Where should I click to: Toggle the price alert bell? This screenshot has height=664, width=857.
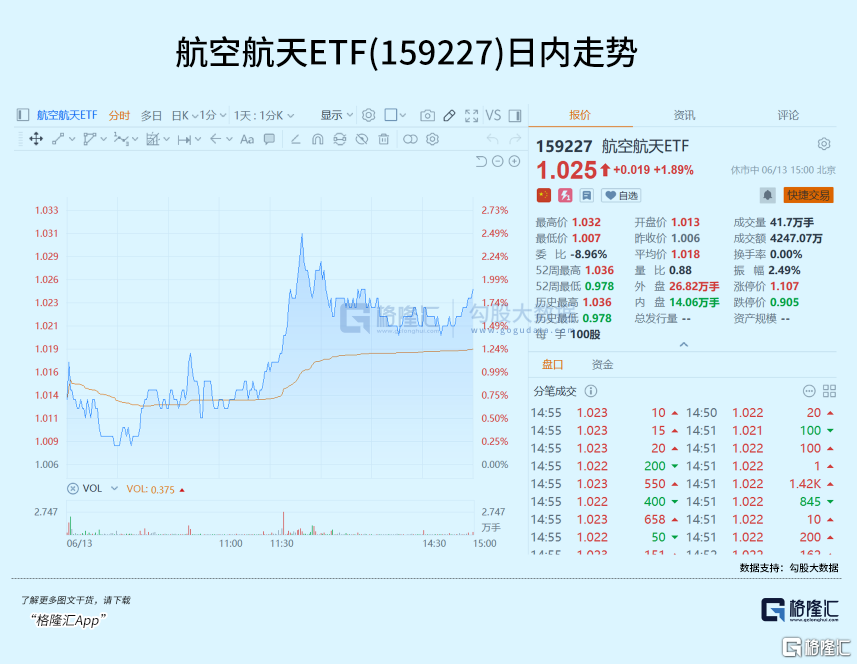(x=767, y=195)
